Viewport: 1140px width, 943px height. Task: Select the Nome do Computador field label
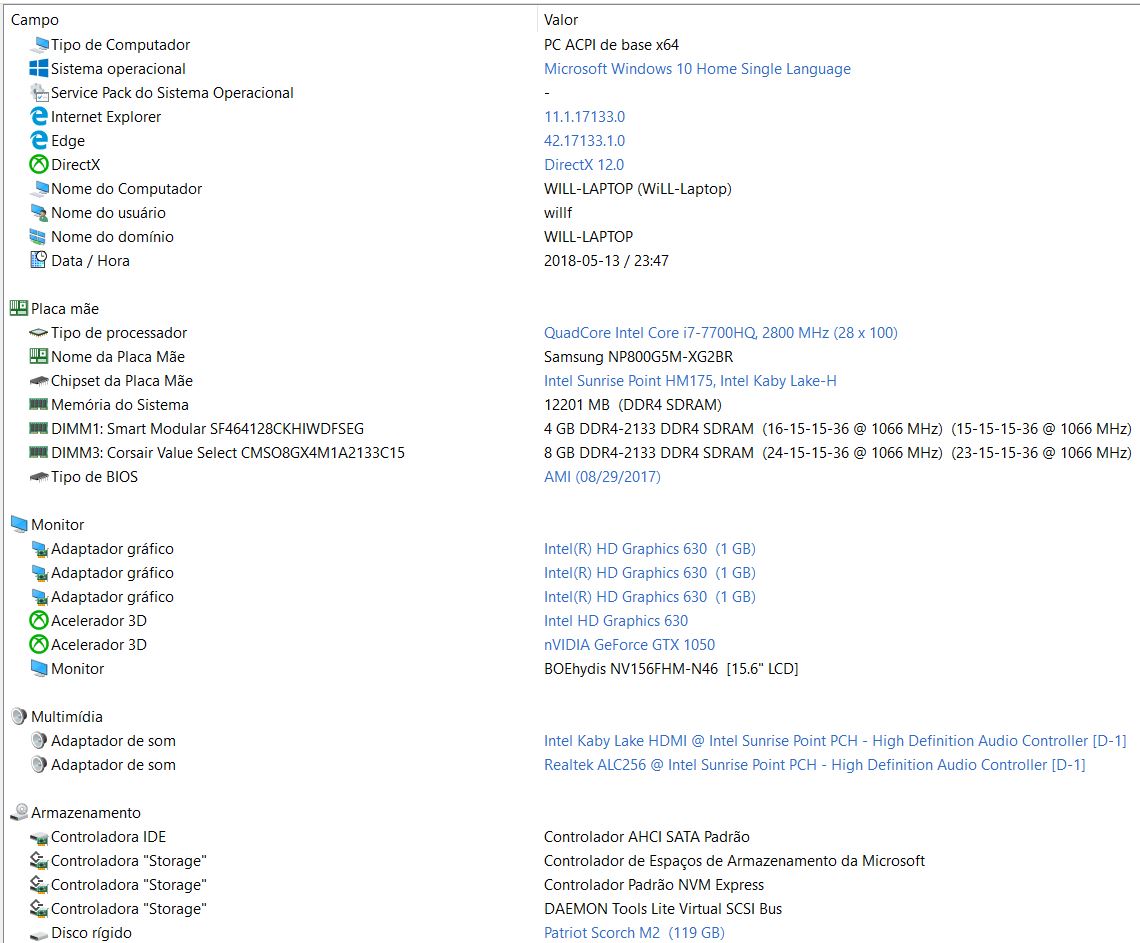coord(127,188)
